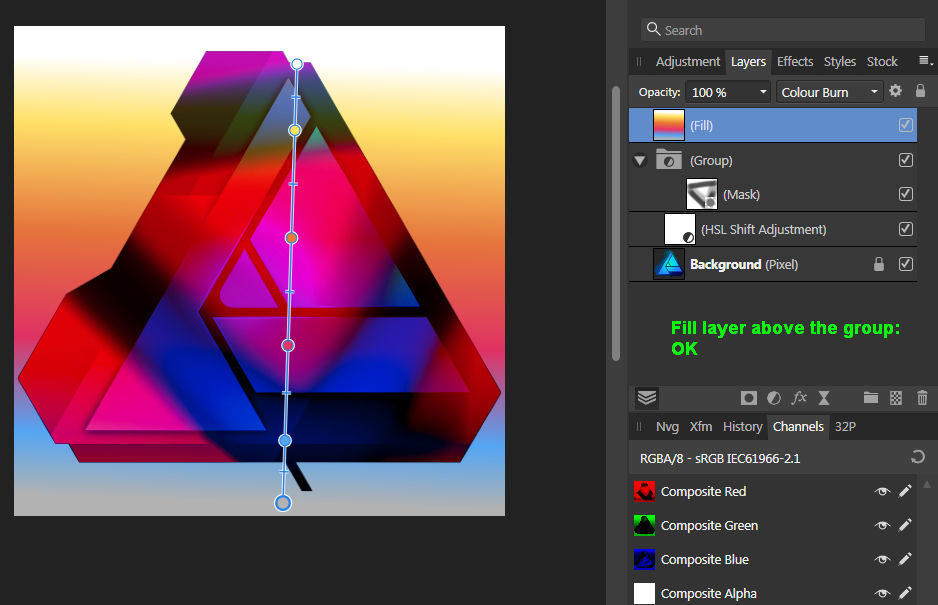Delete the layer with the trash icon
The image size is (938, 605).
point(922,397)
